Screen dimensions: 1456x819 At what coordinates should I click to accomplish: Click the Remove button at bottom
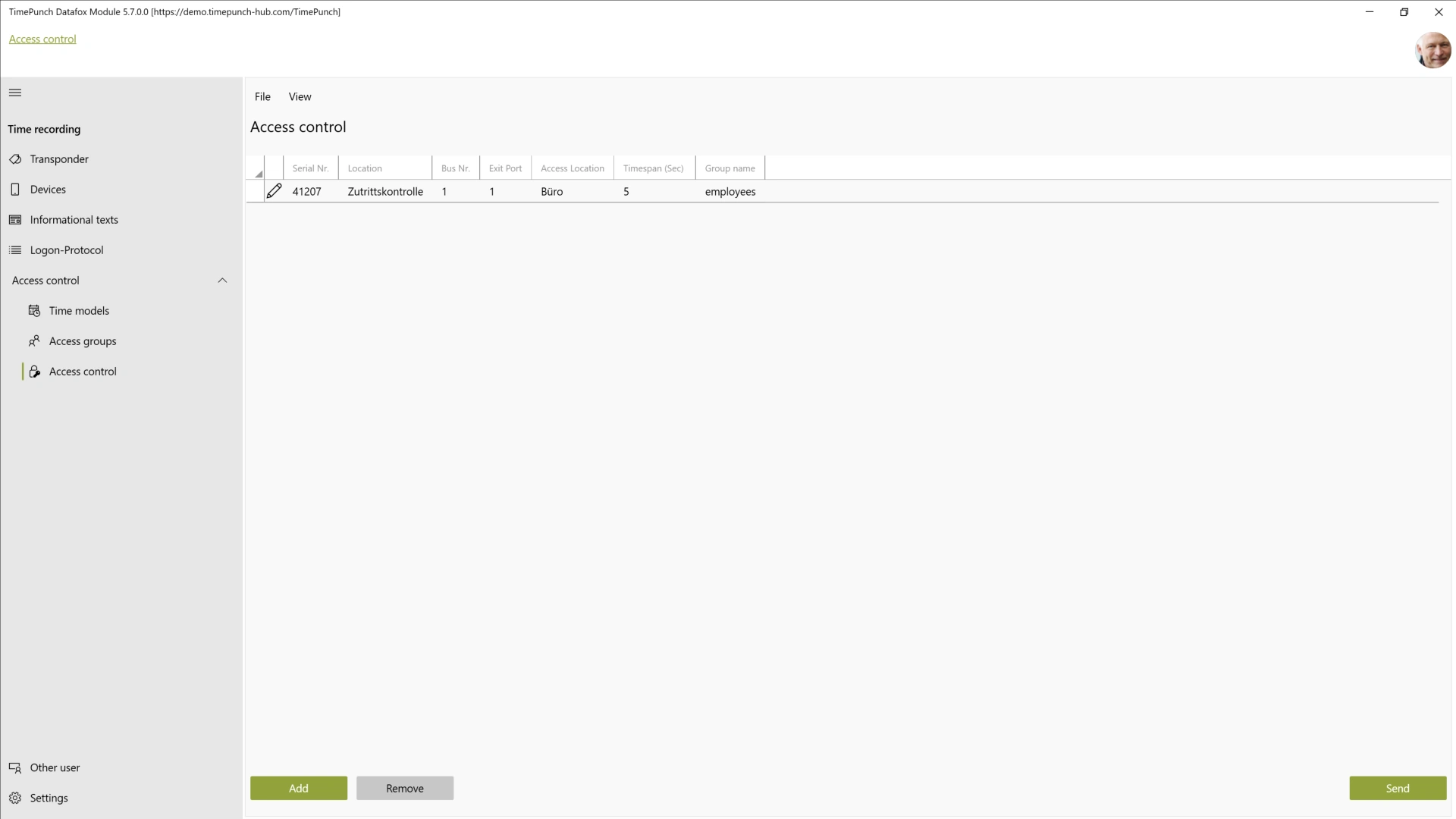pos(405,788)
